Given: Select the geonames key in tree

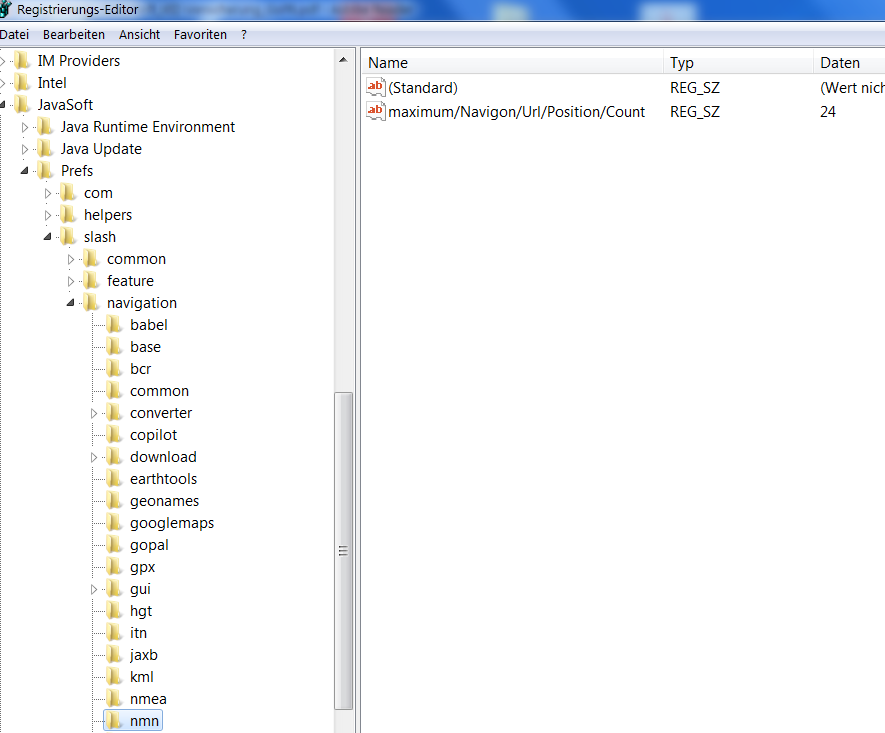Looking at the screenshot, I should tap(164, 501).
